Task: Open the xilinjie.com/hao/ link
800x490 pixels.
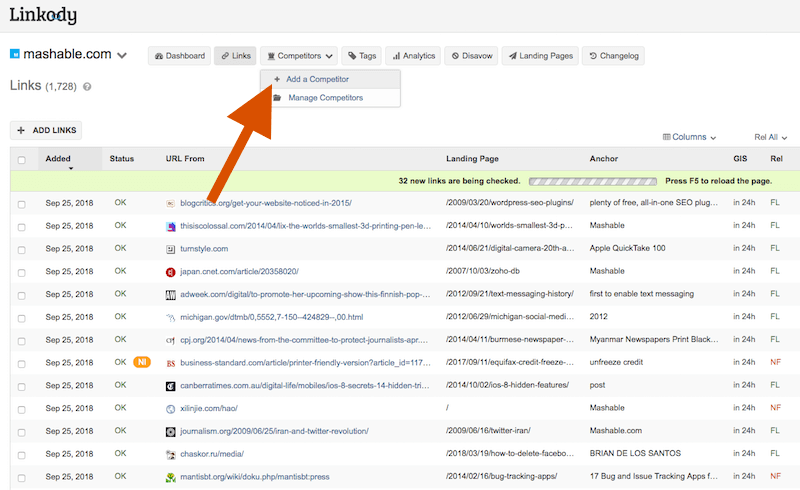Action: [209, 408]
